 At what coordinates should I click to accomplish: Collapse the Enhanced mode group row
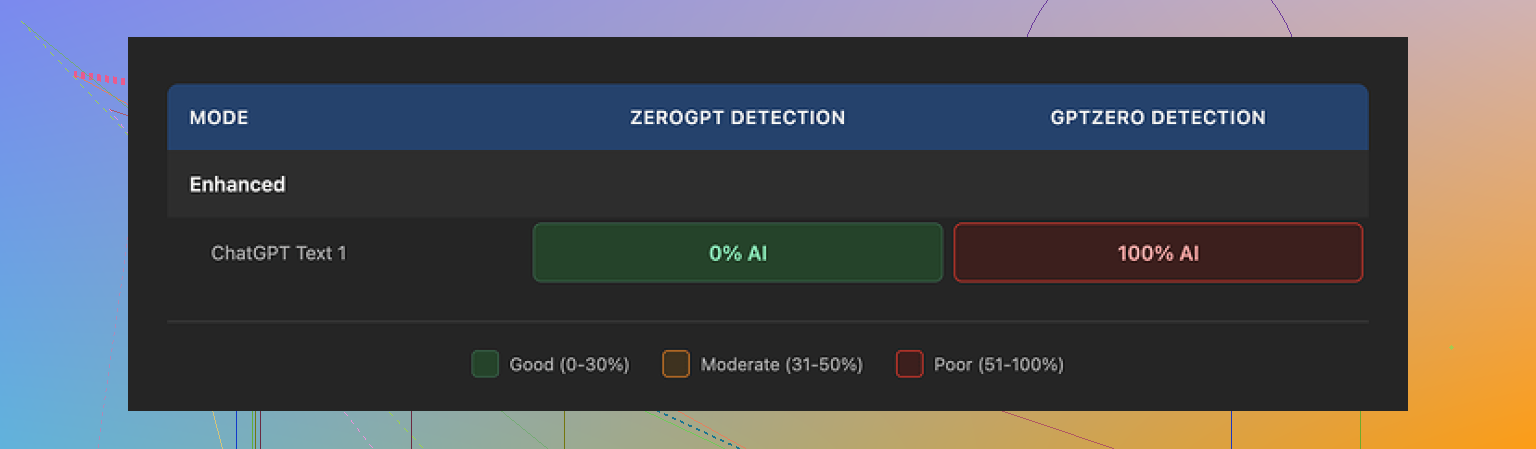238,185
